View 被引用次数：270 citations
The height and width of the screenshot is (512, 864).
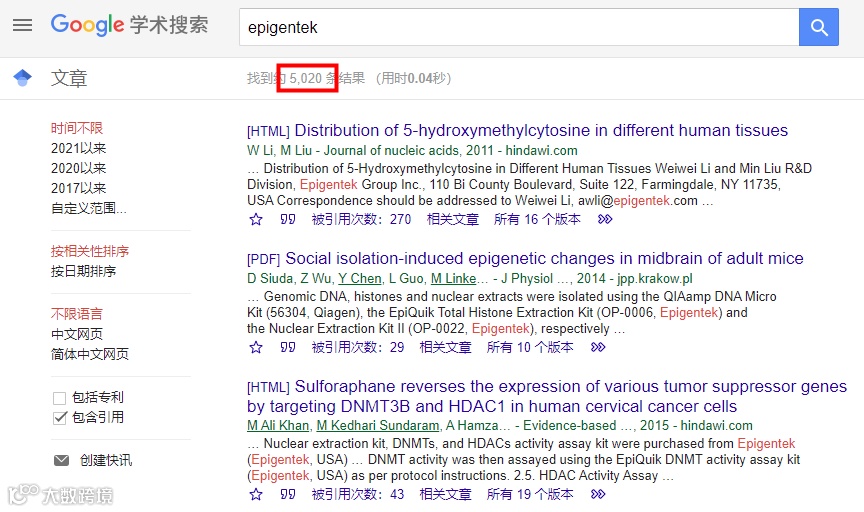[x=361, y=219]
